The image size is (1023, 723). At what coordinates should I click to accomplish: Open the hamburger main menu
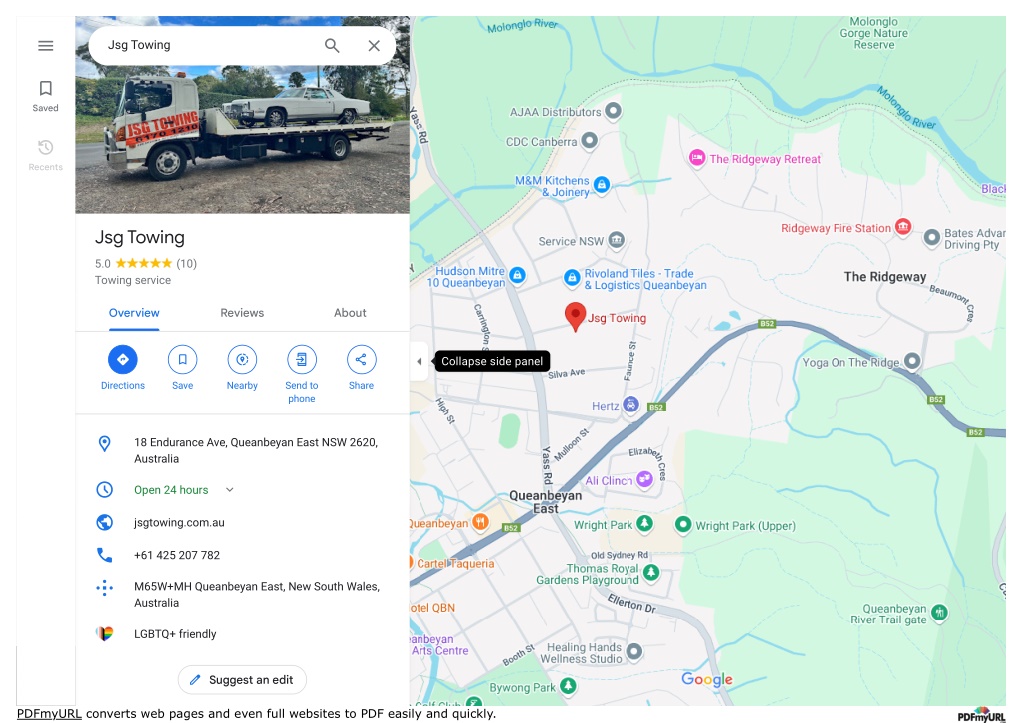tap(46, 46)
